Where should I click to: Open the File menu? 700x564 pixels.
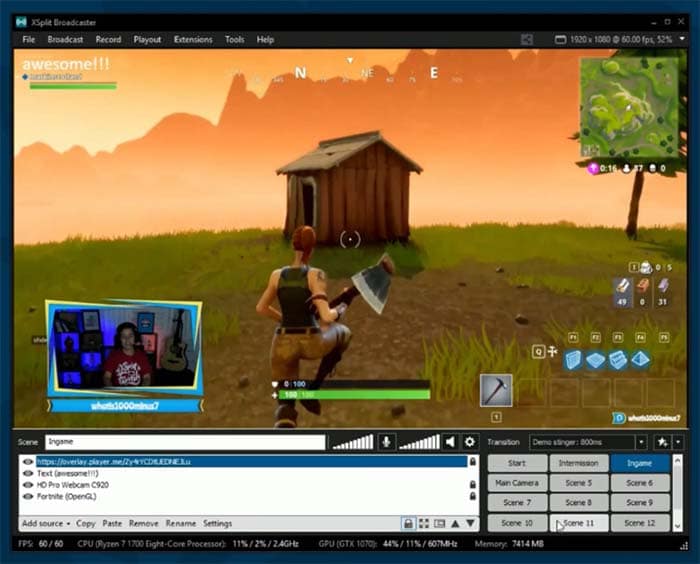[x=29, y=40]
